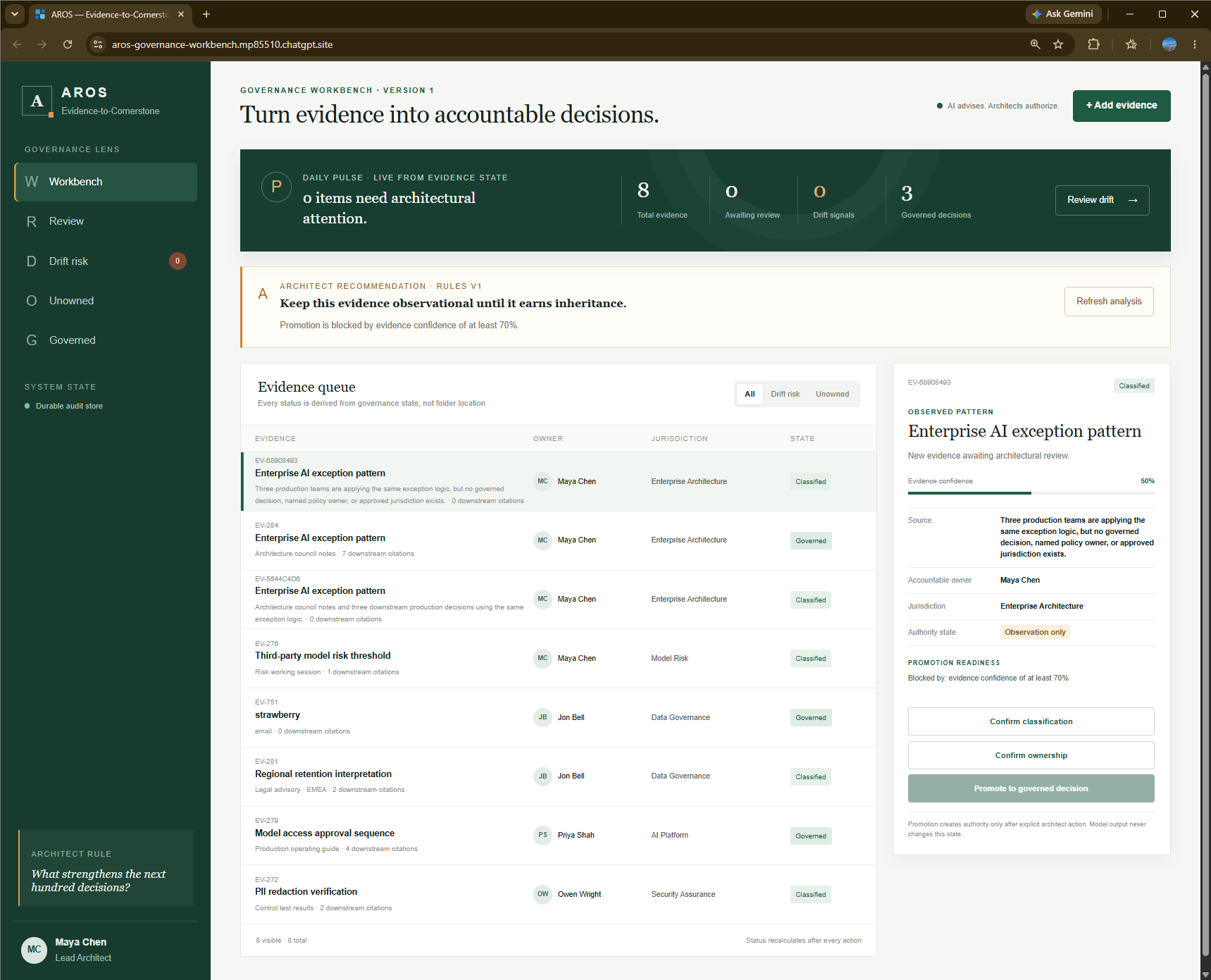Click the Observation only authority badge
The image size is (1211, 980).
1035,632
